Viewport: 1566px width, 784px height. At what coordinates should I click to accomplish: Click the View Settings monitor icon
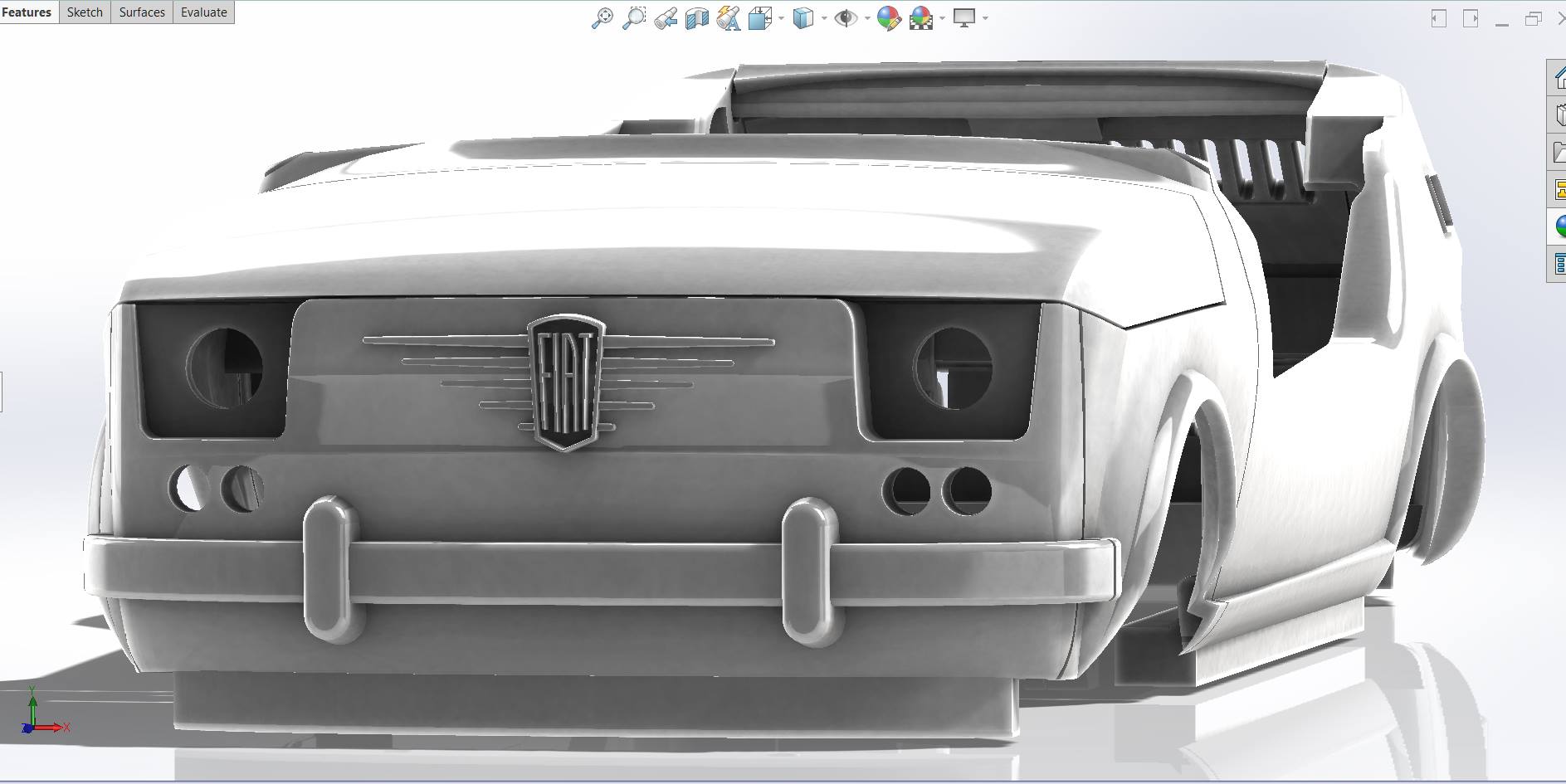(964, 18)
